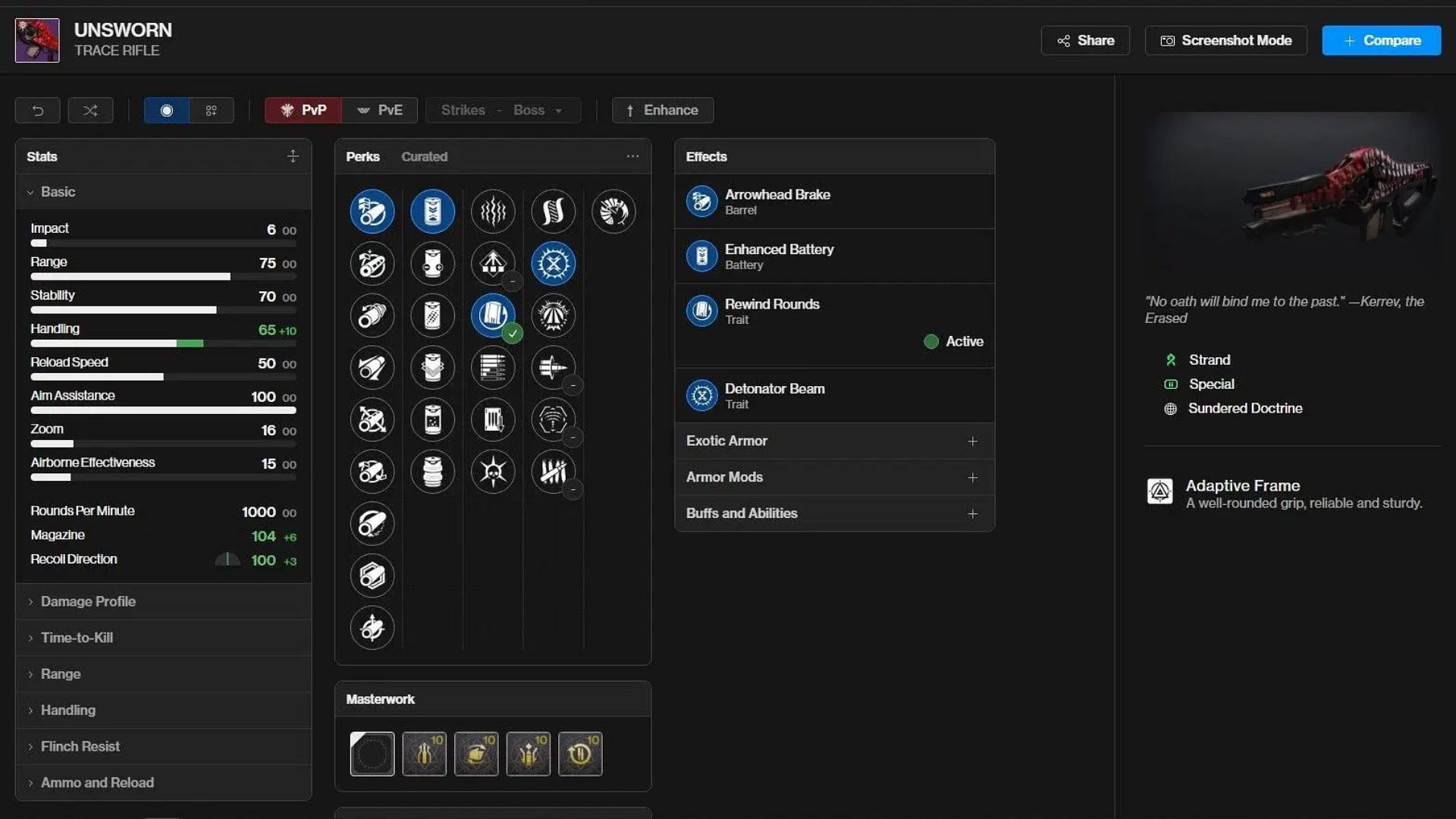Select the fifth masterwork option icon
This screenshot has width=1456, height=819.
[x=580, y=754]
